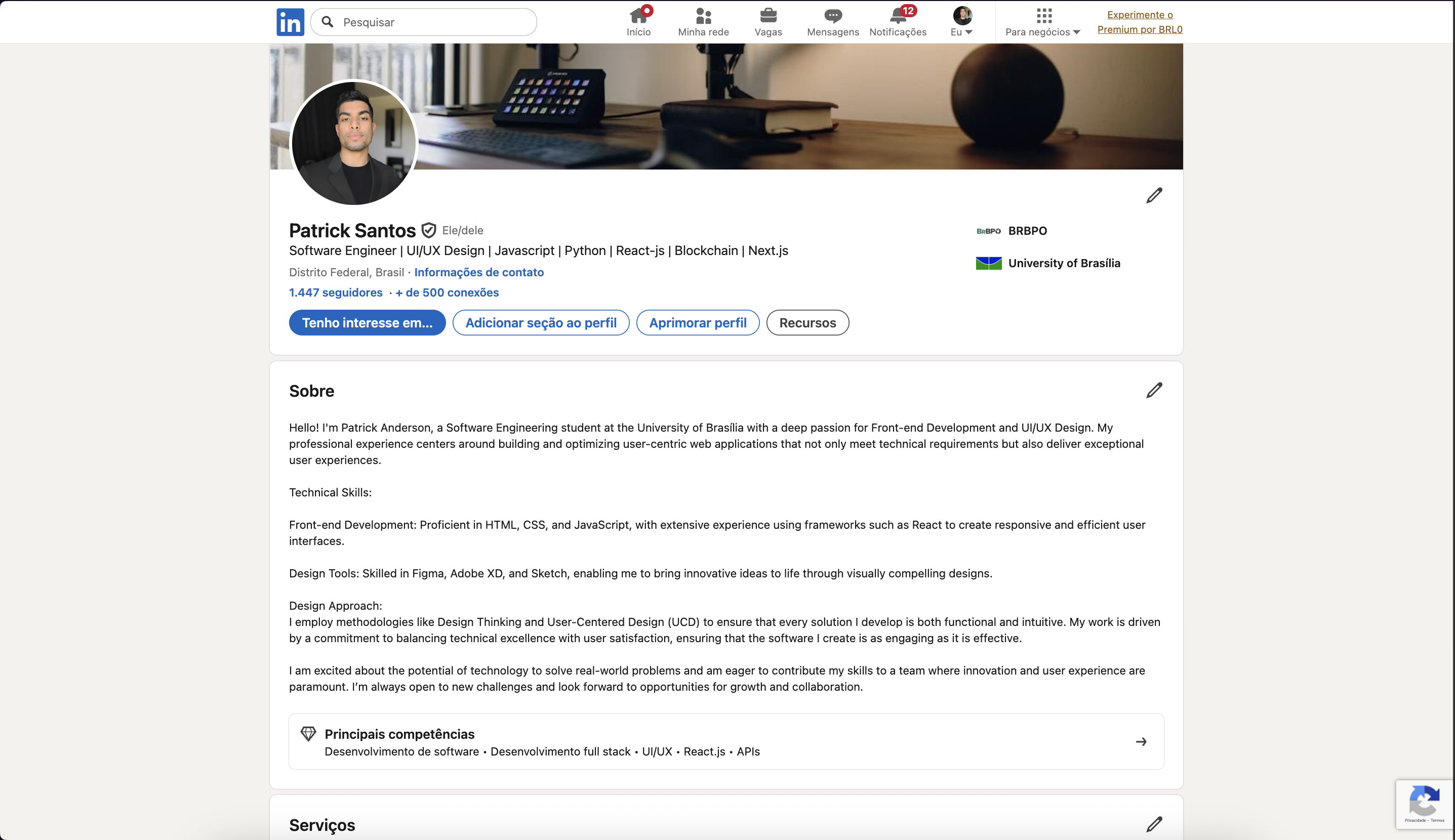Click the Principais competências arrow
1455x840 pixels.
(1141, 741)
